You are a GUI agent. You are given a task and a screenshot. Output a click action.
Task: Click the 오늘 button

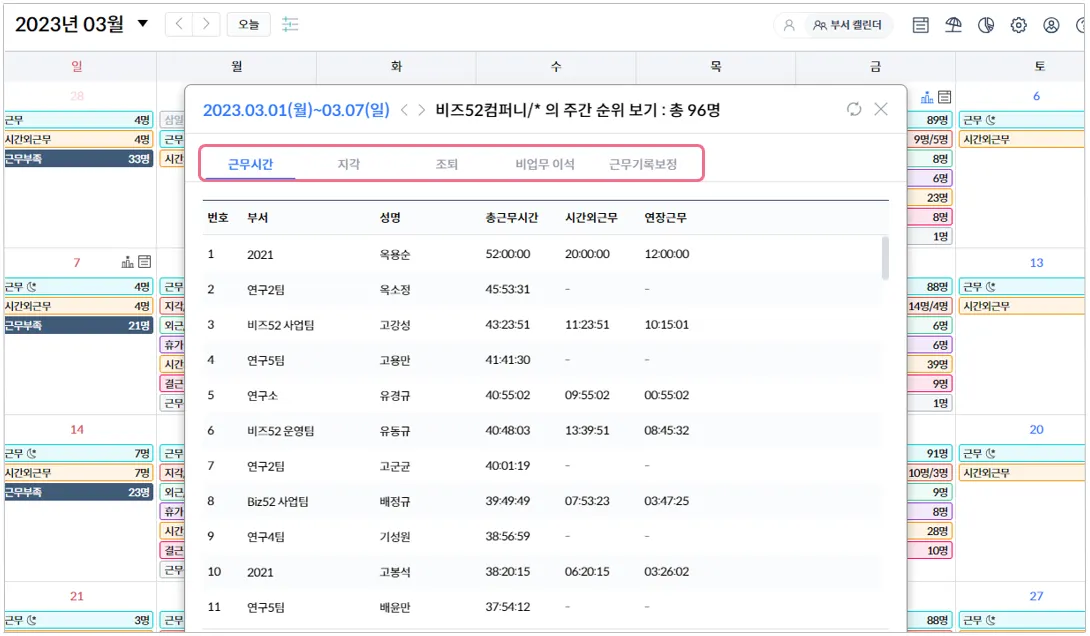(249, 25)
